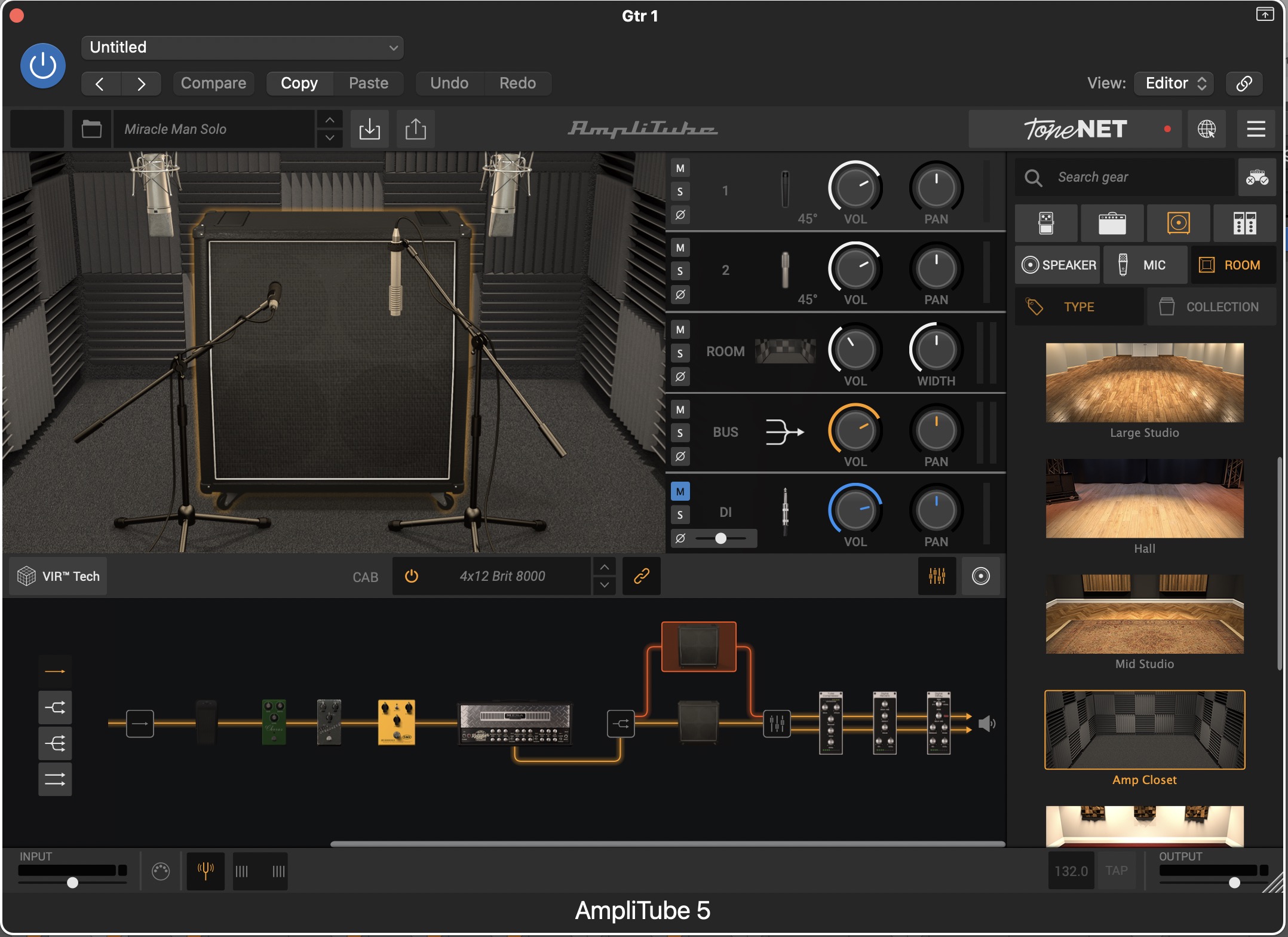Screen dimensions: 1288x937
Task: Filter gear by COLLECTION
Action: point(1212,307)
